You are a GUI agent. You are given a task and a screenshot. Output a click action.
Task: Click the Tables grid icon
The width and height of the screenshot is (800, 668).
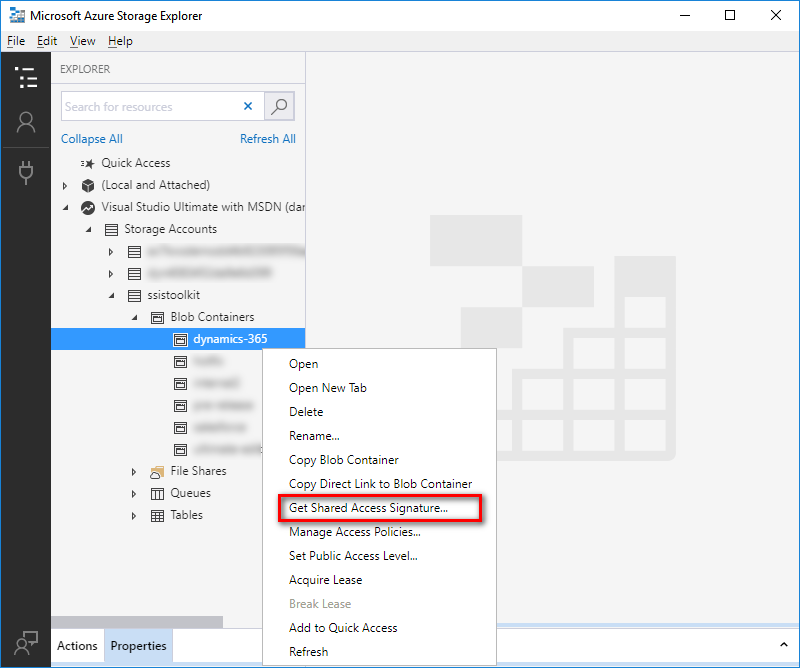[x=157, y=515]
